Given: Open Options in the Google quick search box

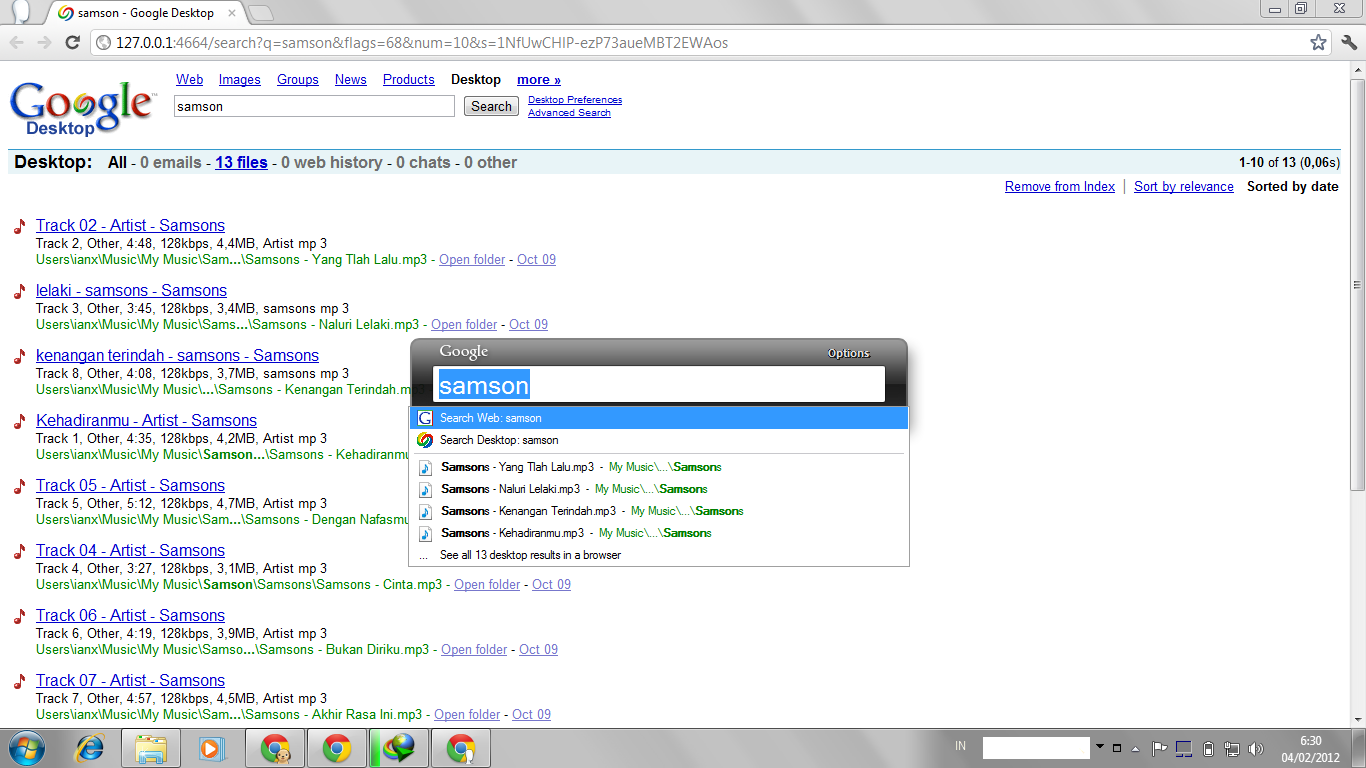Looking at the screenshot, I should [849, 353].
